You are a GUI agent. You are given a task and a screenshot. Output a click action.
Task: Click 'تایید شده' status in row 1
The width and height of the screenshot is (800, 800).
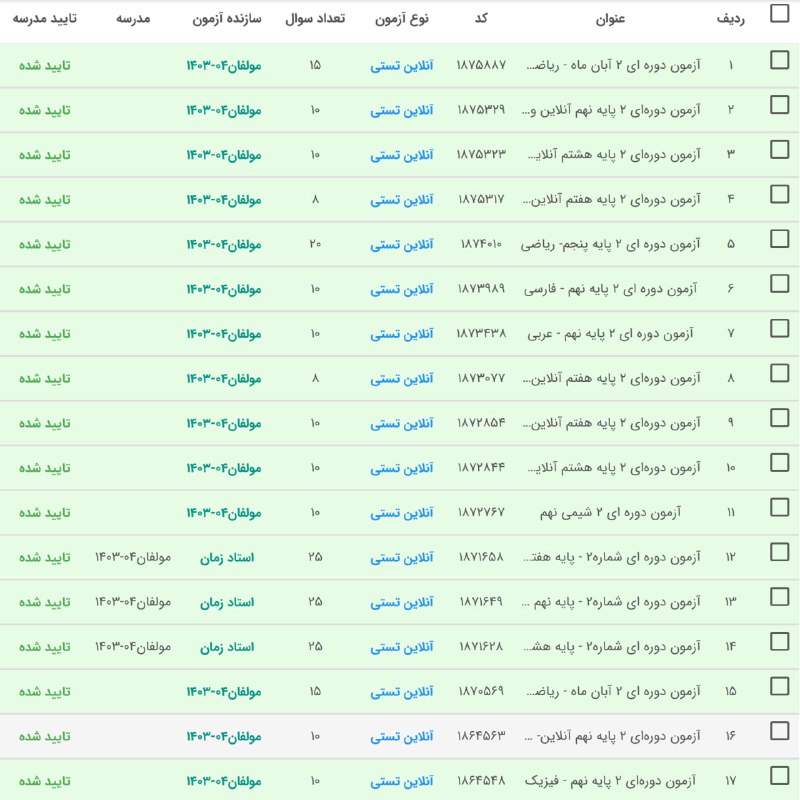click(x=44, y=66)
